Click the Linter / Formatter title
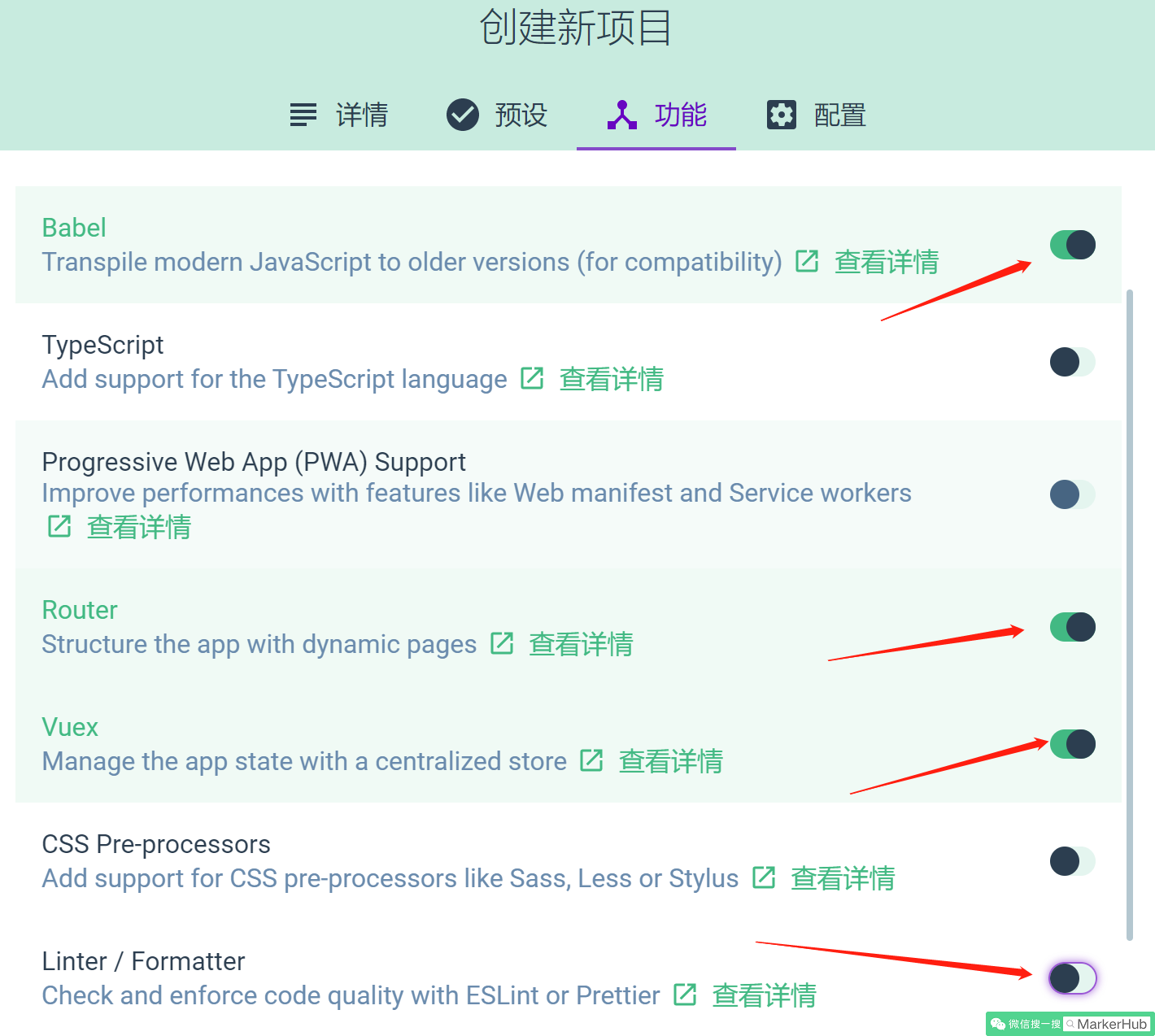The image size is (1155, 1036). point(143,961)
